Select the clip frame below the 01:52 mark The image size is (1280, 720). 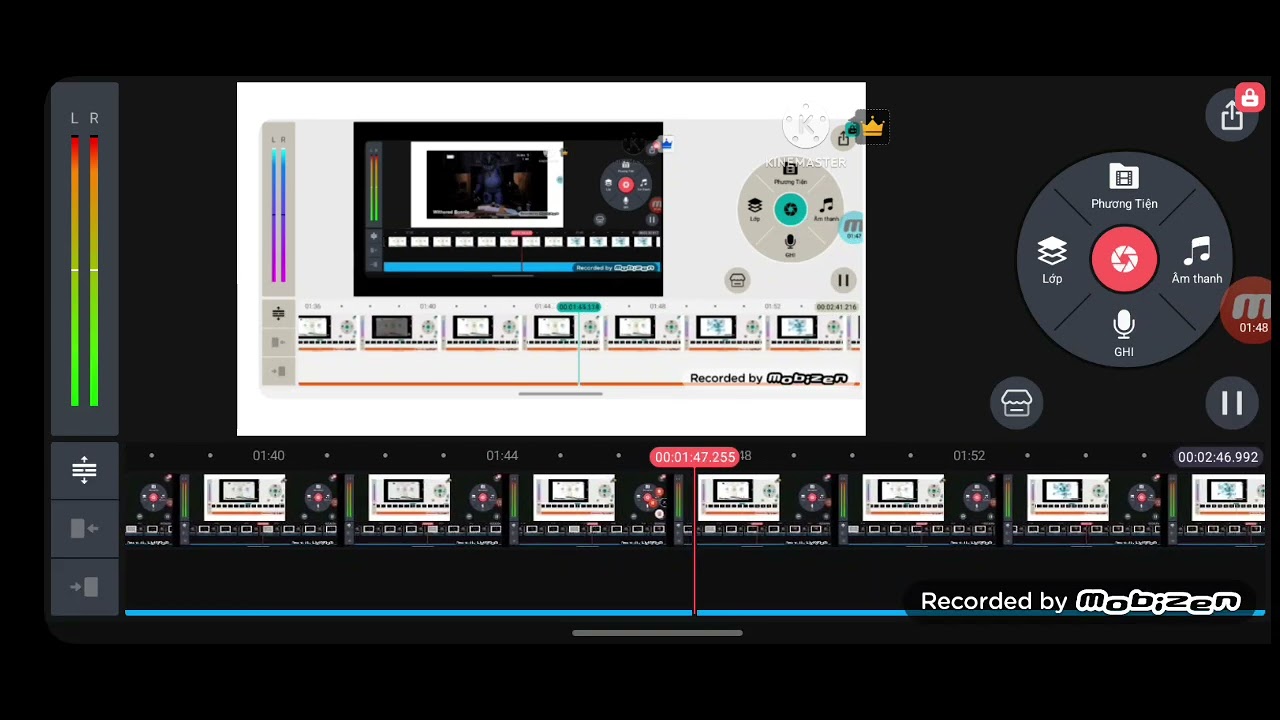tap(920, 509)
